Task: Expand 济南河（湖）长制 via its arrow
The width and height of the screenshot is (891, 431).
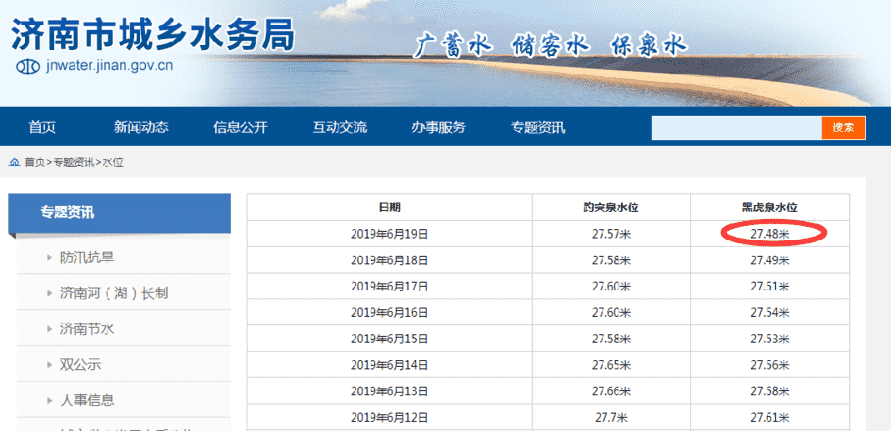Action: pos(49,293)
